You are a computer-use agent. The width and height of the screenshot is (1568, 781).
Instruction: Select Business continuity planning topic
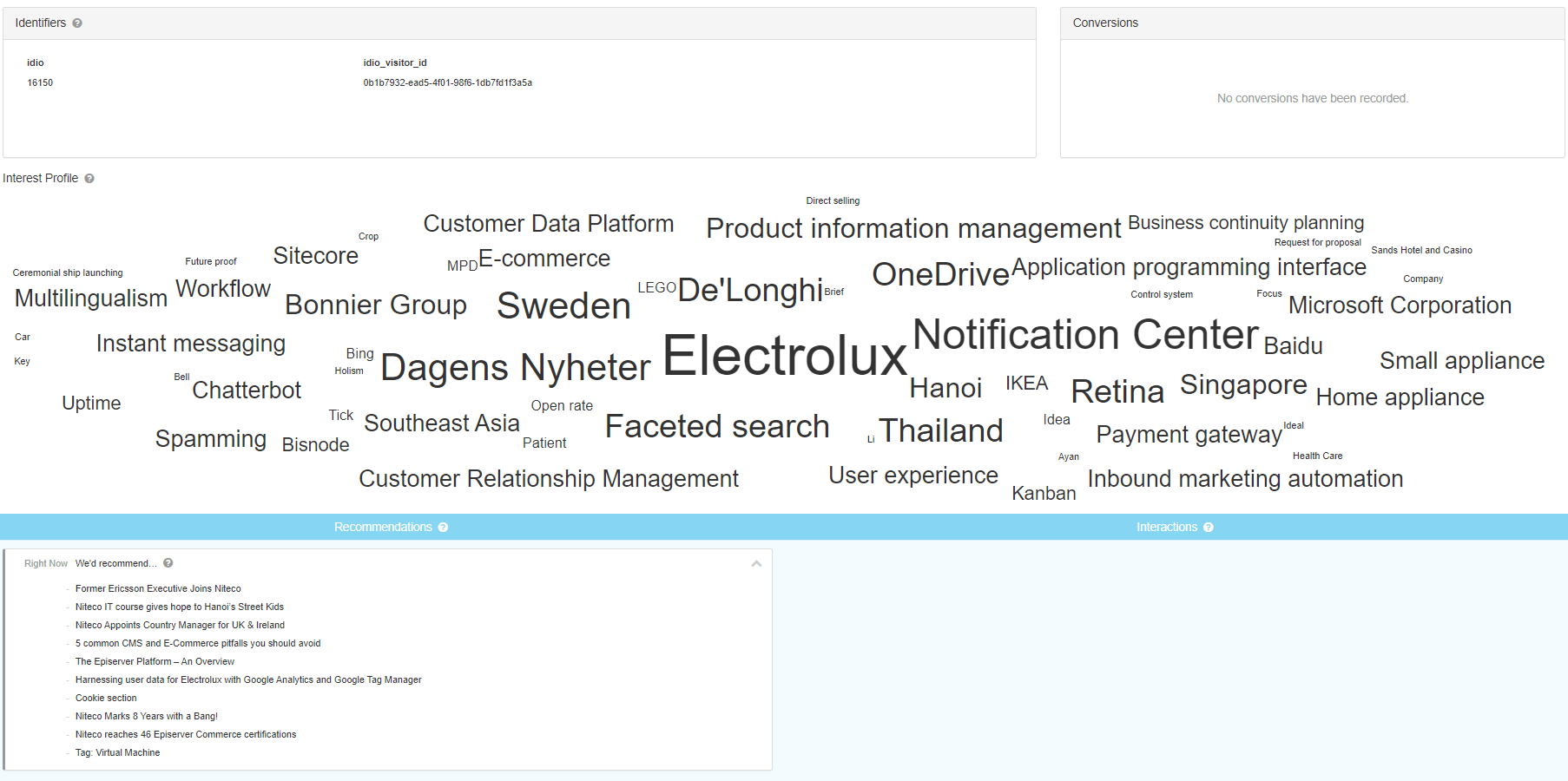[x=1246, y=223]
